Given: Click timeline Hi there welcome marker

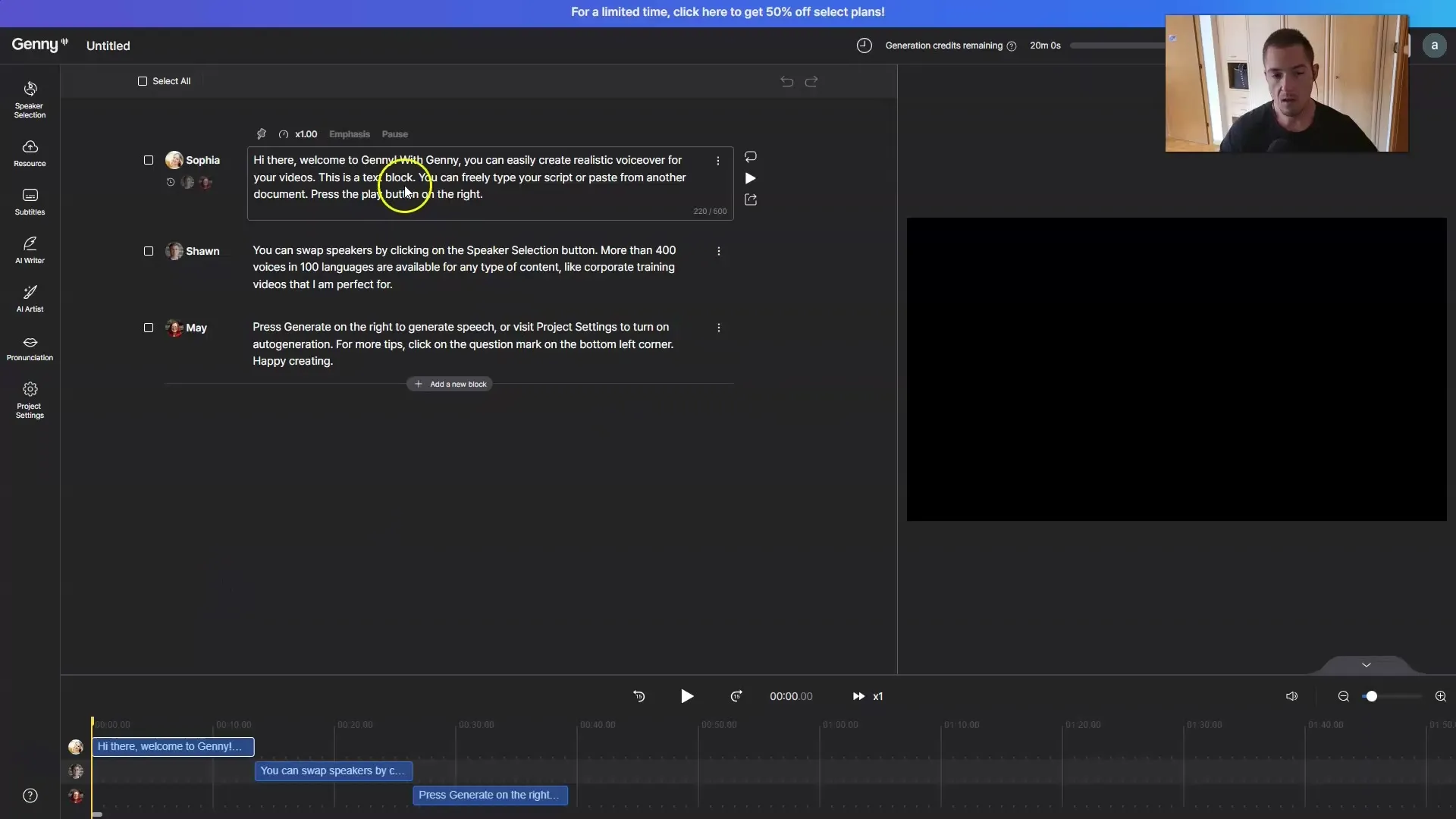Looking at the screenshot, I should point(171,746).
